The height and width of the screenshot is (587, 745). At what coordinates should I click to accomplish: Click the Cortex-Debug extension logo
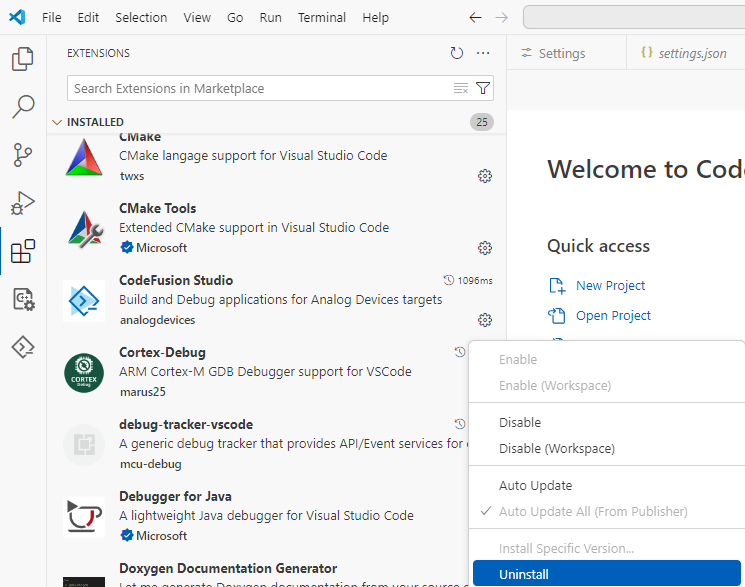84,373
